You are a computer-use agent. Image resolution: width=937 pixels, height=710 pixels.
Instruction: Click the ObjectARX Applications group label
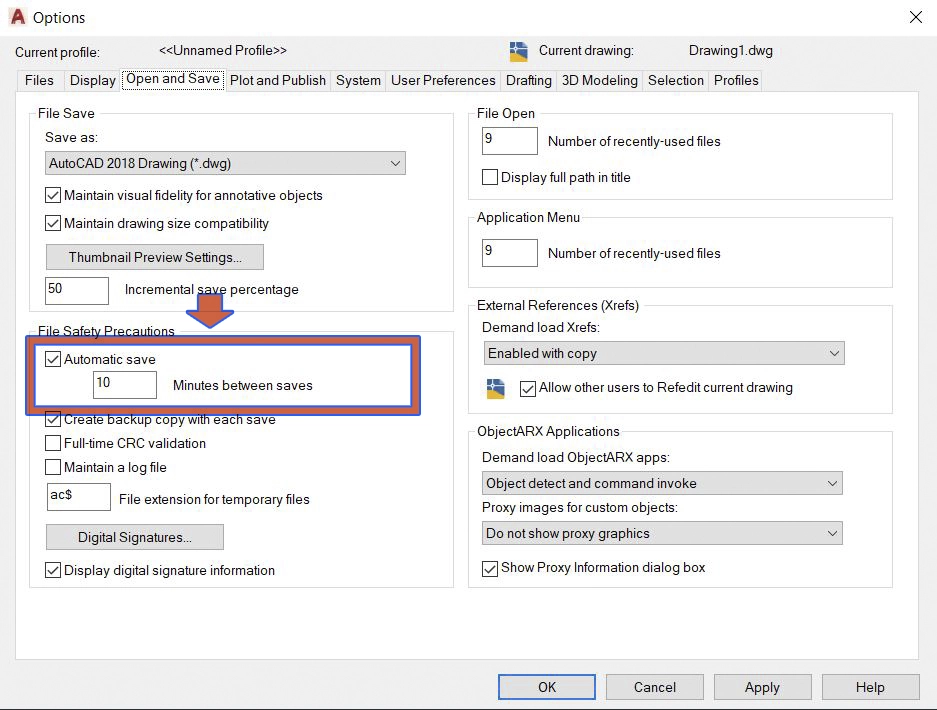point(548,431)
